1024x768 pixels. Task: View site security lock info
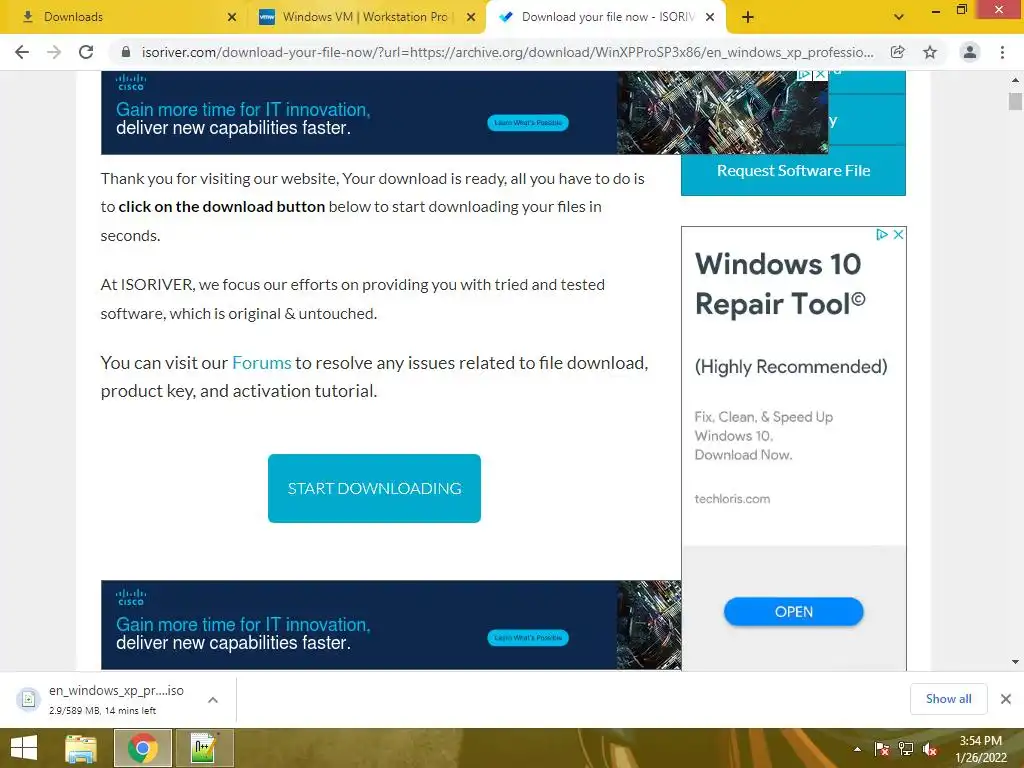coord(126,52)
